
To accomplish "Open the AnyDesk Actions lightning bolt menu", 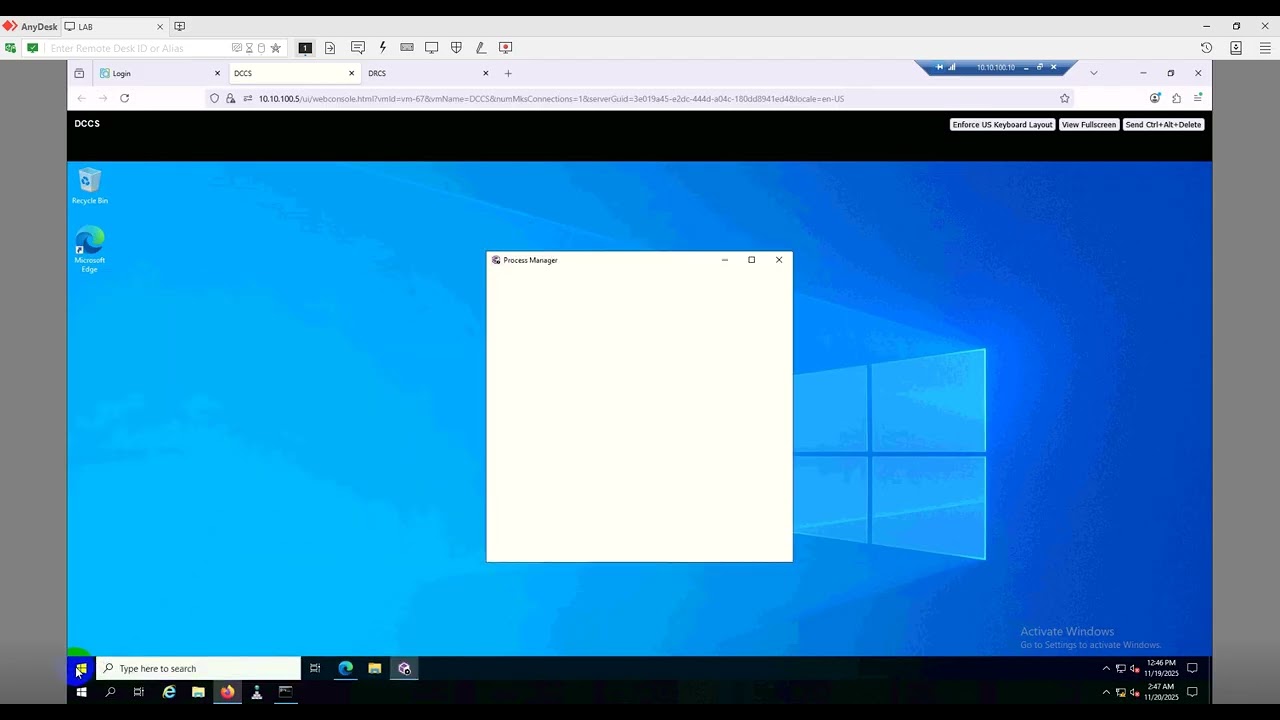I will (382, 47).
